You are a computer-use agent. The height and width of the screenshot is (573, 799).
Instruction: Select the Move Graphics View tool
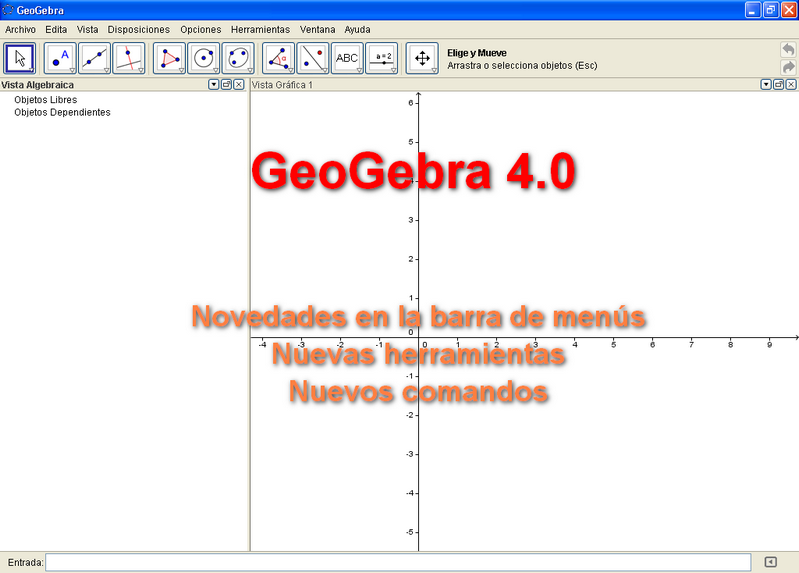tap(422, 59)
